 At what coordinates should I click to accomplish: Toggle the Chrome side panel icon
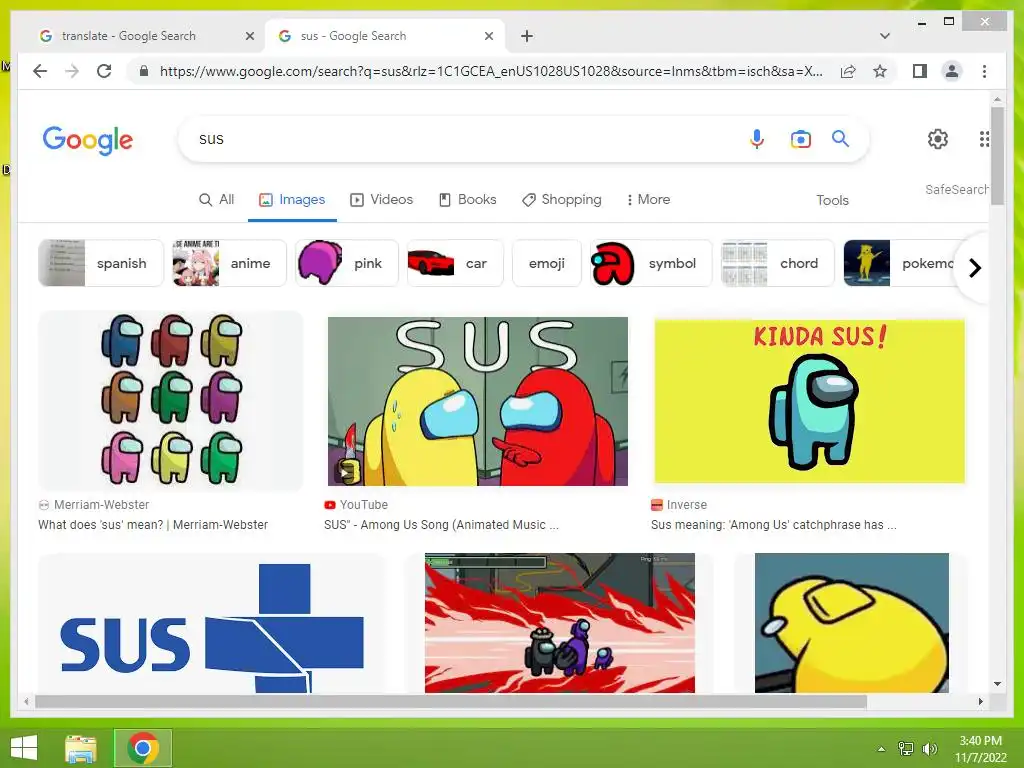click(x=920, y=71)
